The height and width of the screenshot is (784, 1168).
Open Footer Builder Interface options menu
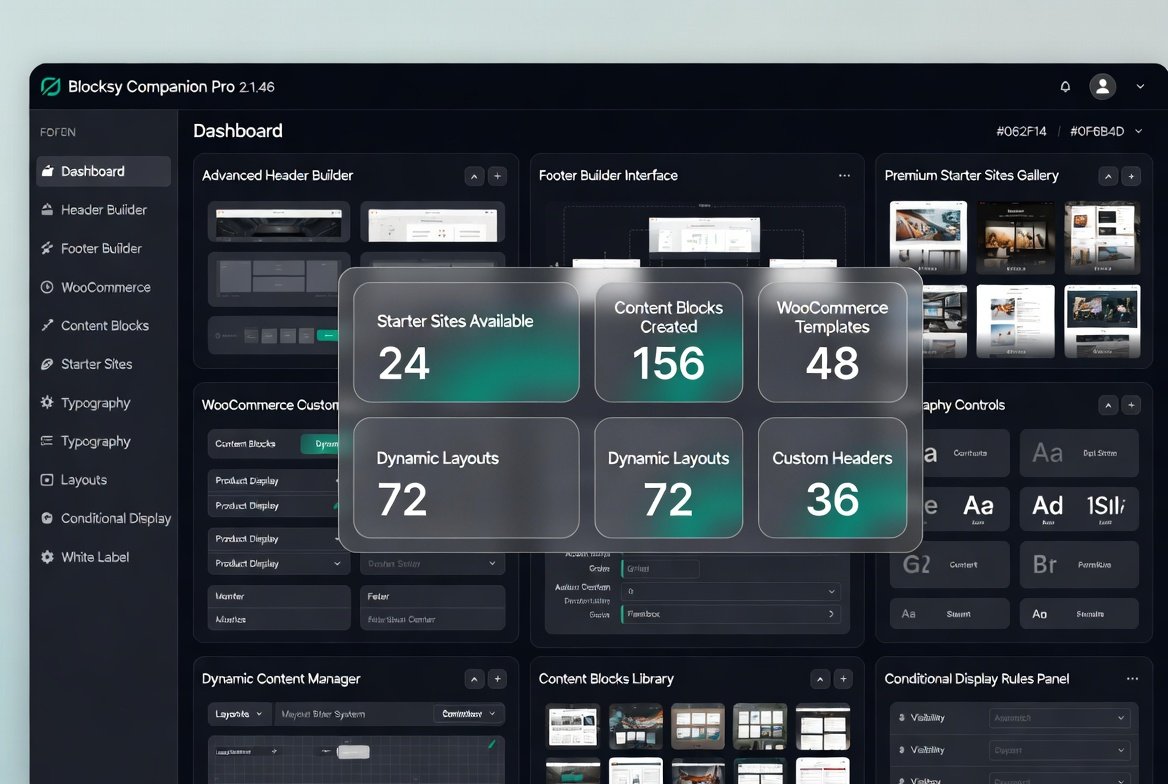click(x=844, y=176)
